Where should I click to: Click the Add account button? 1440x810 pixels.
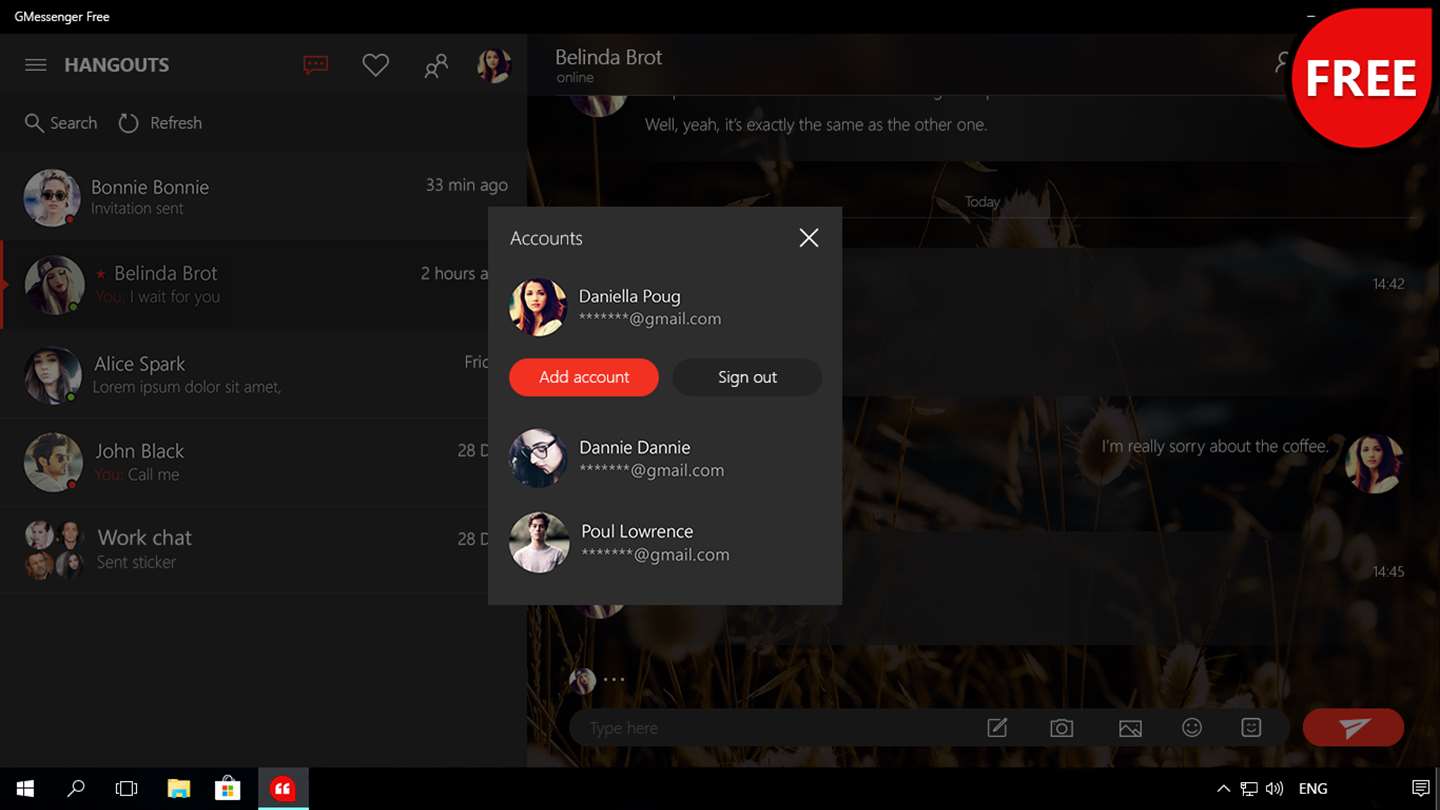point(584,377)
